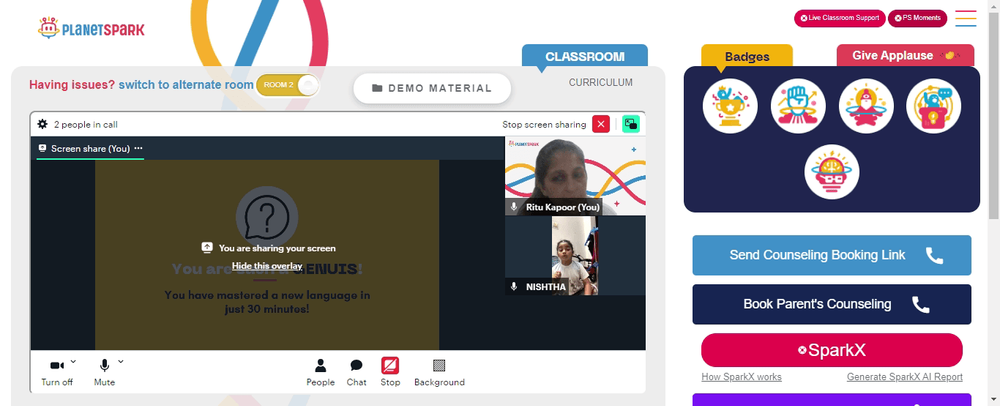This screenshot has width=1000, height=406.
Task: Award the meditating guru badge
Action: pos(866,106)
